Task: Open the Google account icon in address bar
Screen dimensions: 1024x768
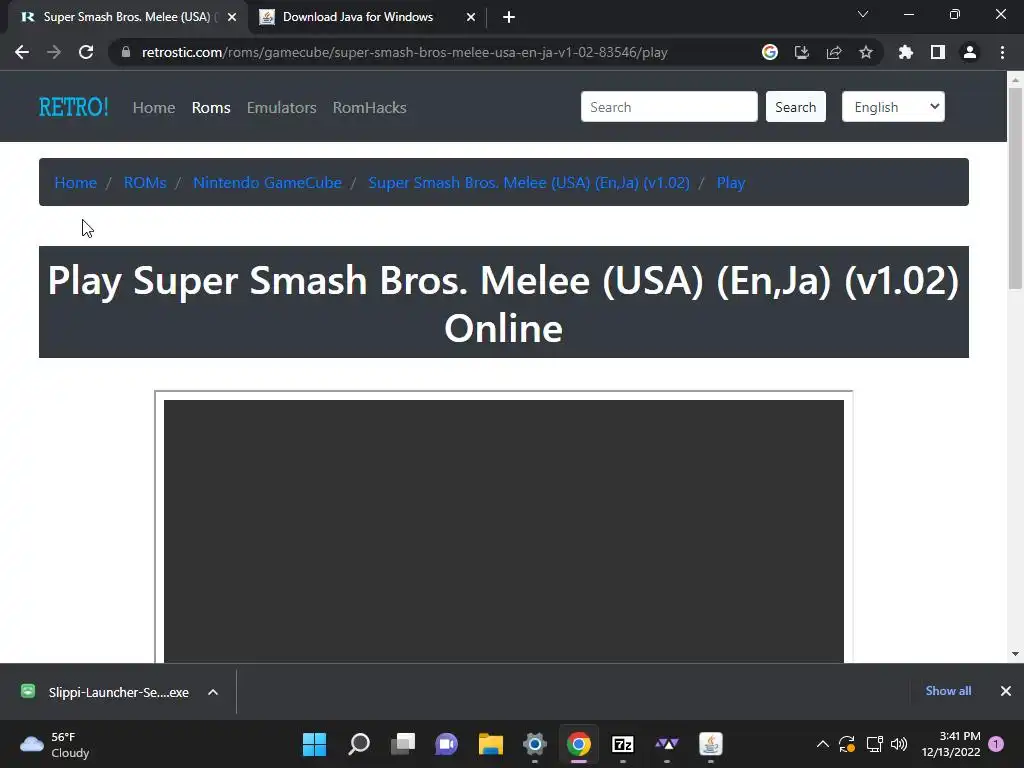Action: 770,52
